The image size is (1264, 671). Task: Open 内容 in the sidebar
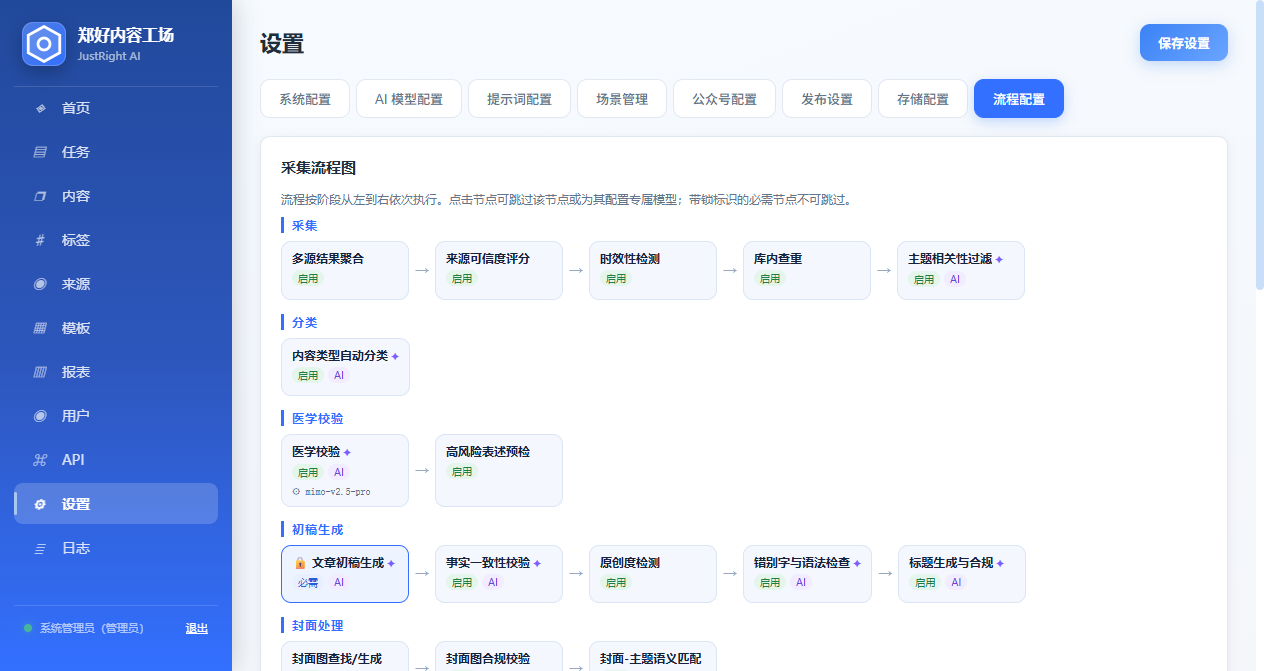pos(116,196)
